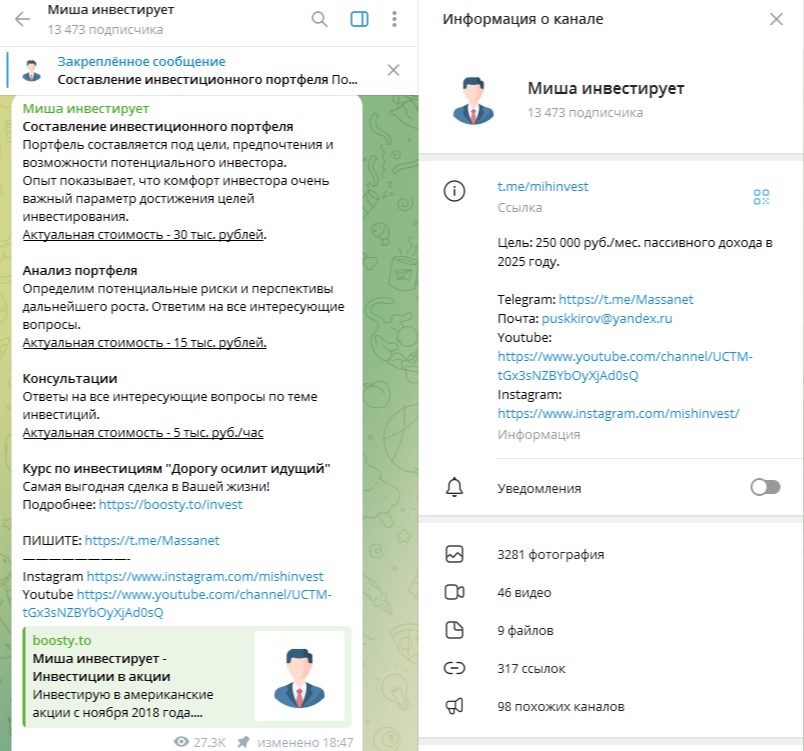The width and height of the screenshot is (804, 751).
Task: Click the bell notifications icon
Action: point(454,487)
